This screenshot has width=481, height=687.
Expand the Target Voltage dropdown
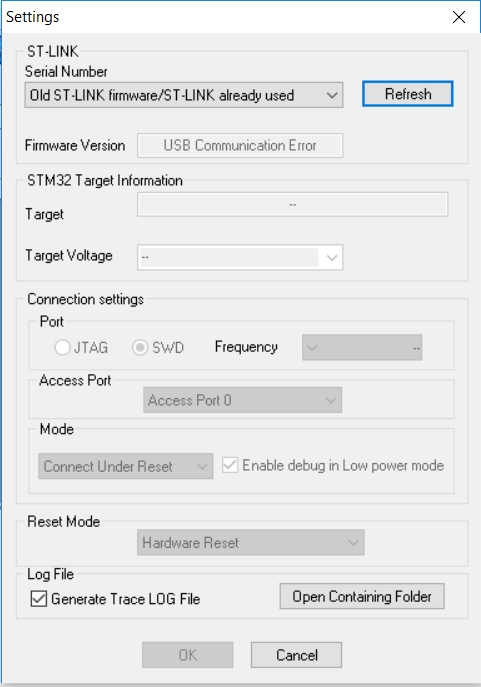click(240, 257)
